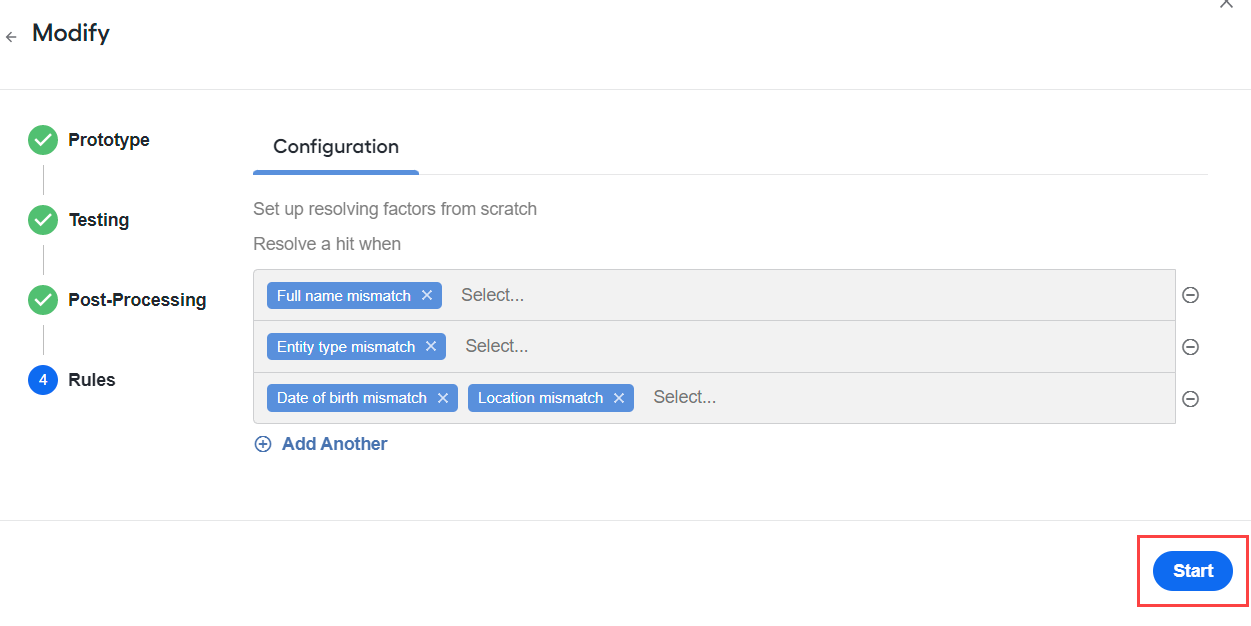Image resolution: width=1251 pixels, height=626 pixels.
Task: Delete the third rule row with the minus icon
Action: 1191,399
